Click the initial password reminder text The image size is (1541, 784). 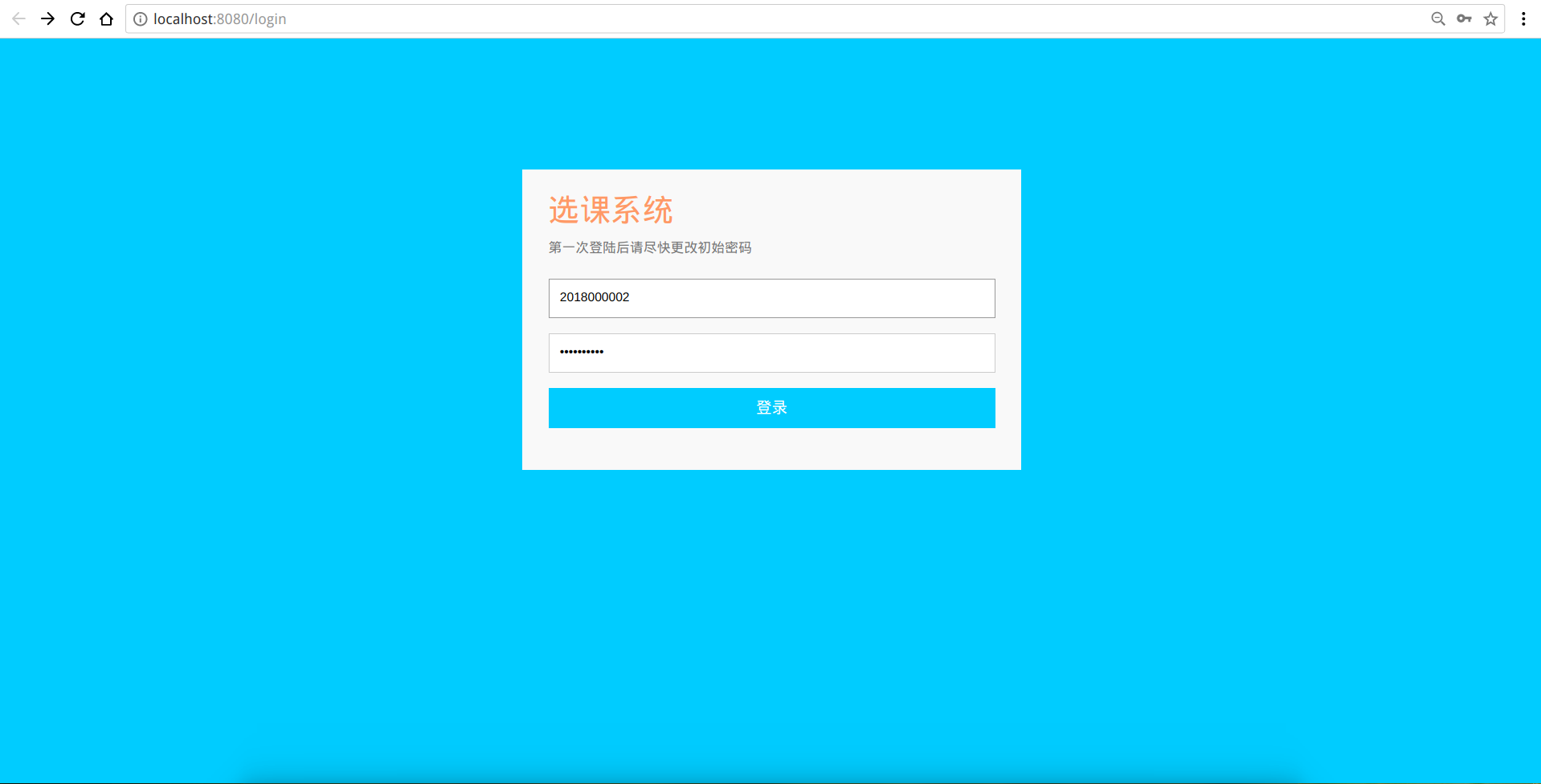coord(649,247)
